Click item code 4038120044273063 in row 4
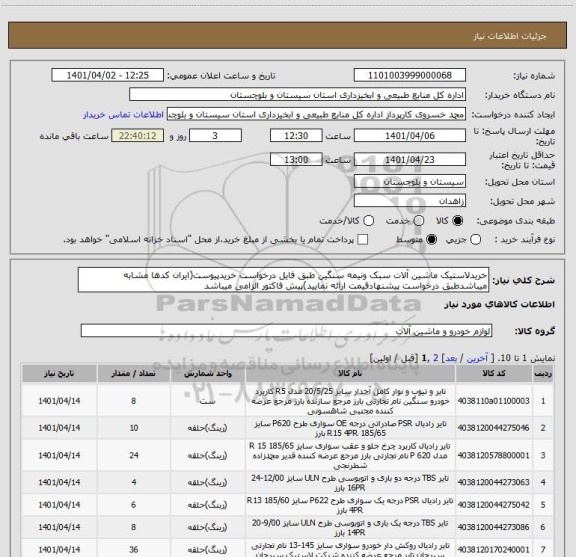This screenshot has width=576, height=557. tap(493, 482)
